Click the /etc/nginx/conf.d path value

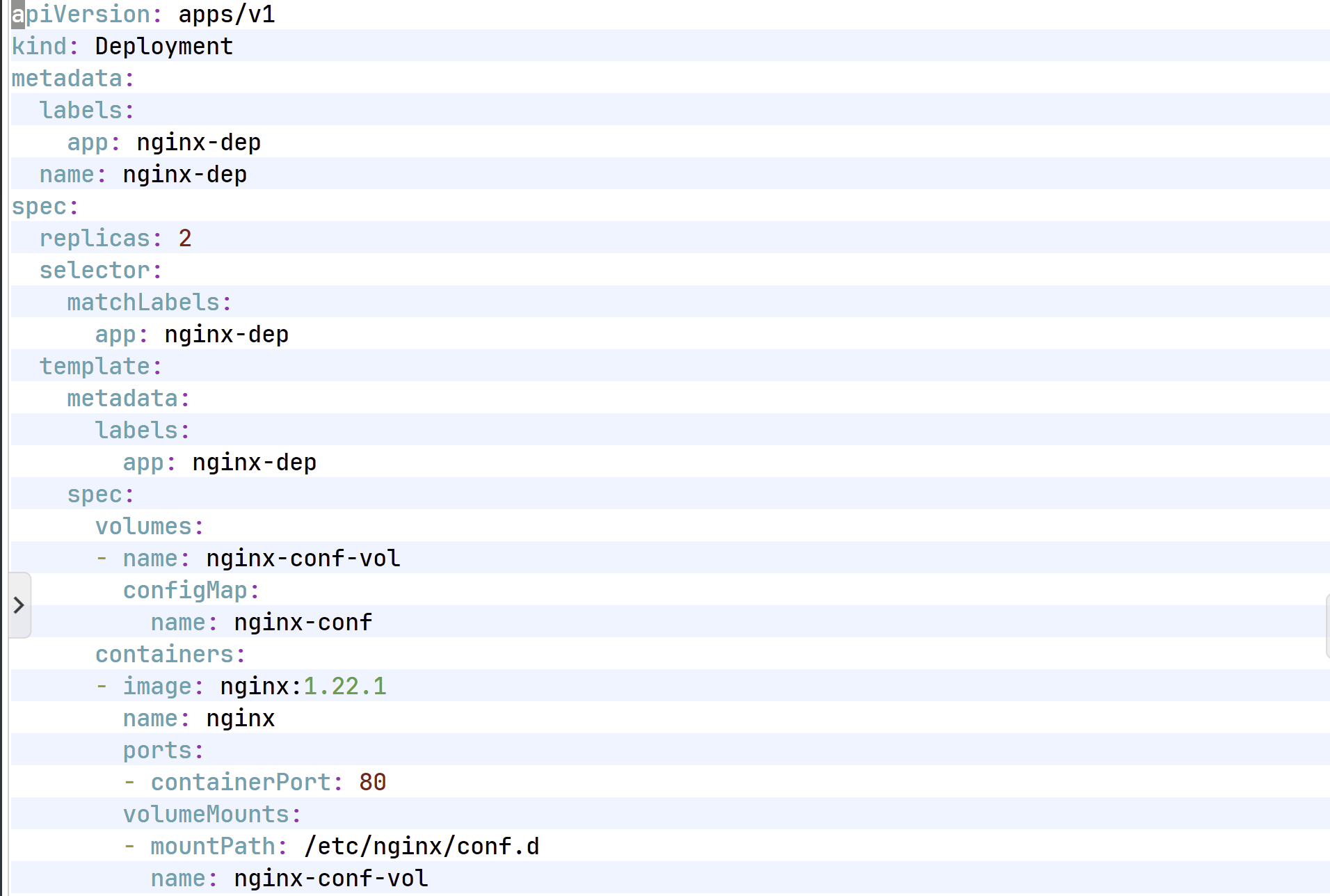click(422, 847)
